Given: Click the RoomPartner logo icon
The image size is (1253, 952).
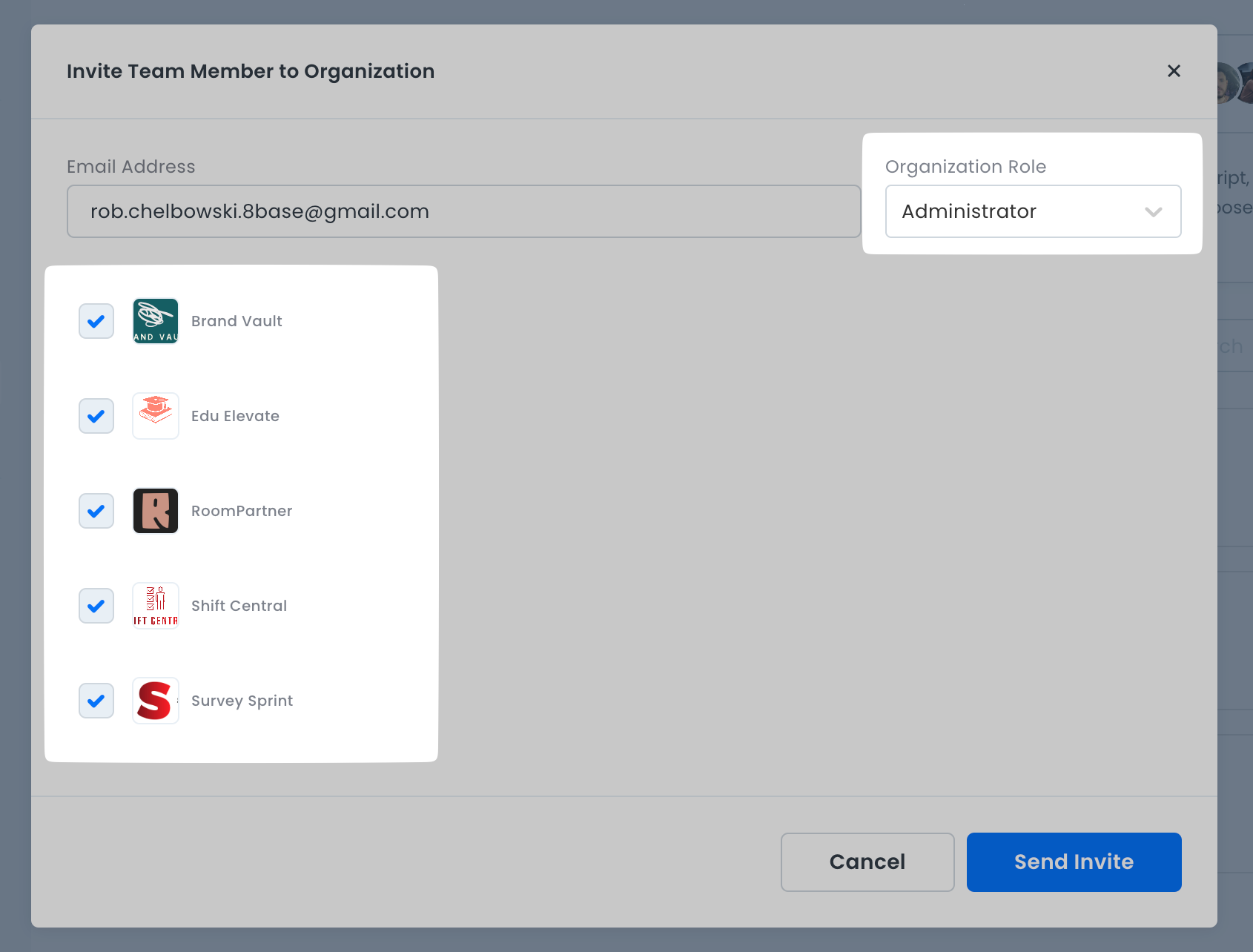Looking at the screenshot, I should (x=156, y=511).
